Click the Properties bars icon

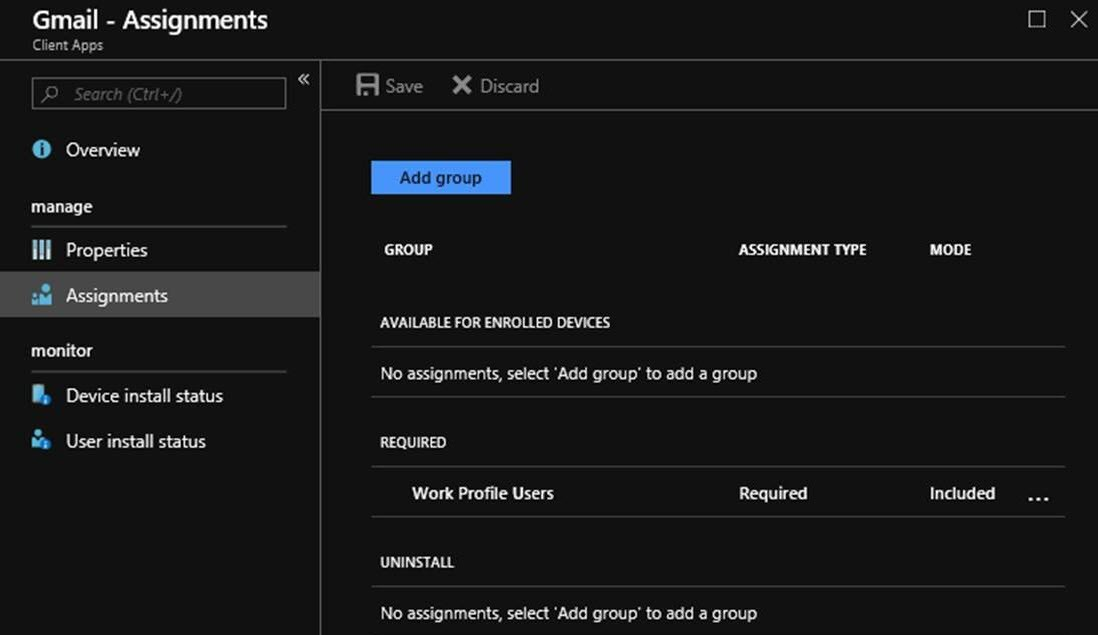(41, 250)
